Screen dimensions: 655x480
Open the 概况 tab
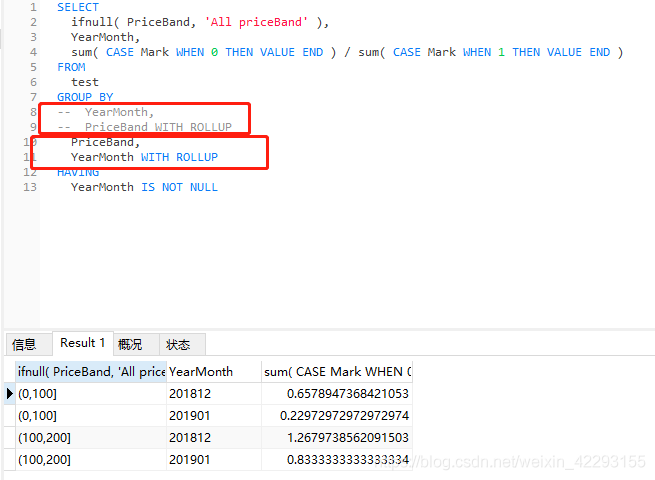pyautogui.click(x=130, y=344)
